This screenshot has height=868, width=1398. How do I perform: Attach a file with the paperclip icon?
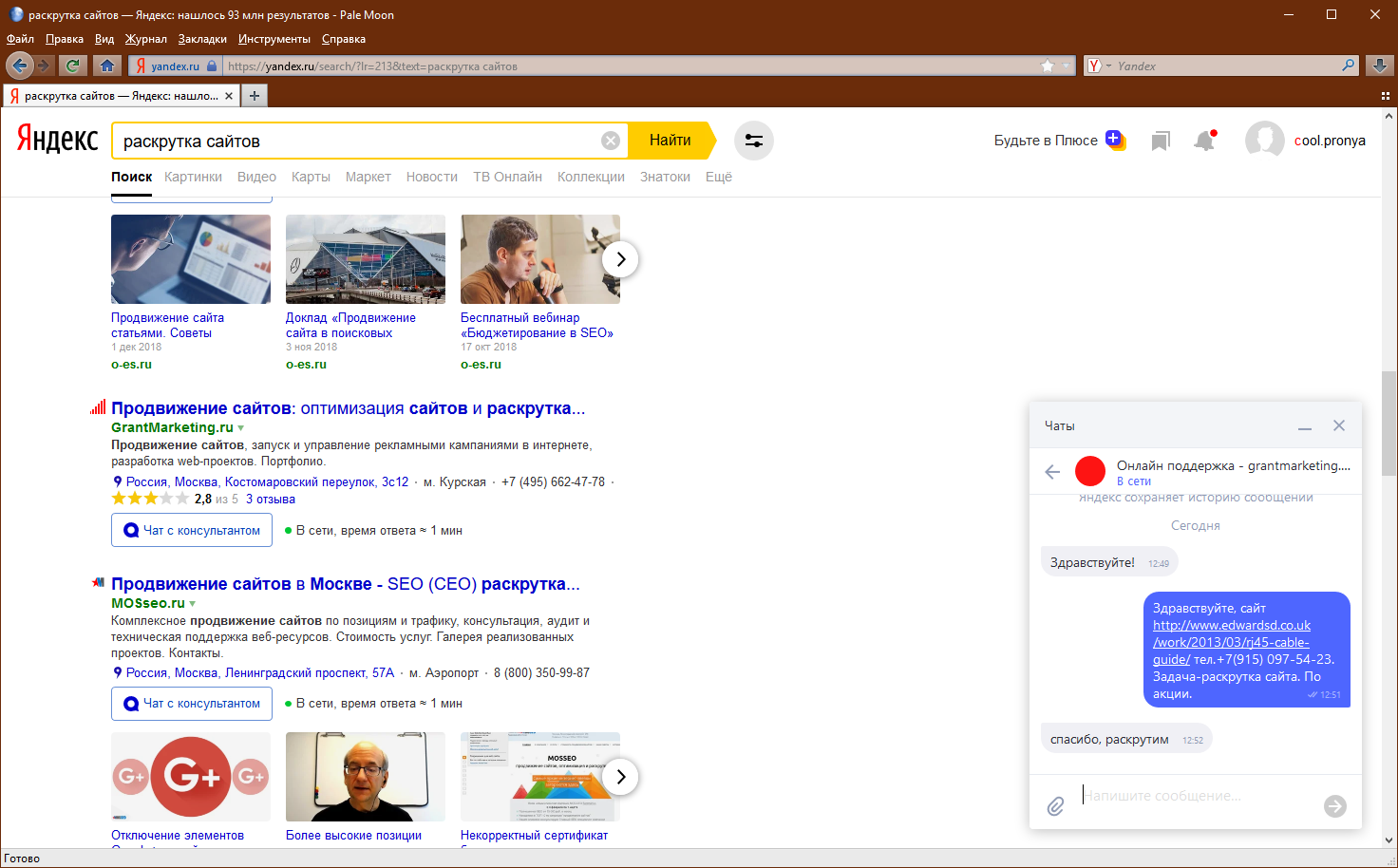(x=1055, y=806)
